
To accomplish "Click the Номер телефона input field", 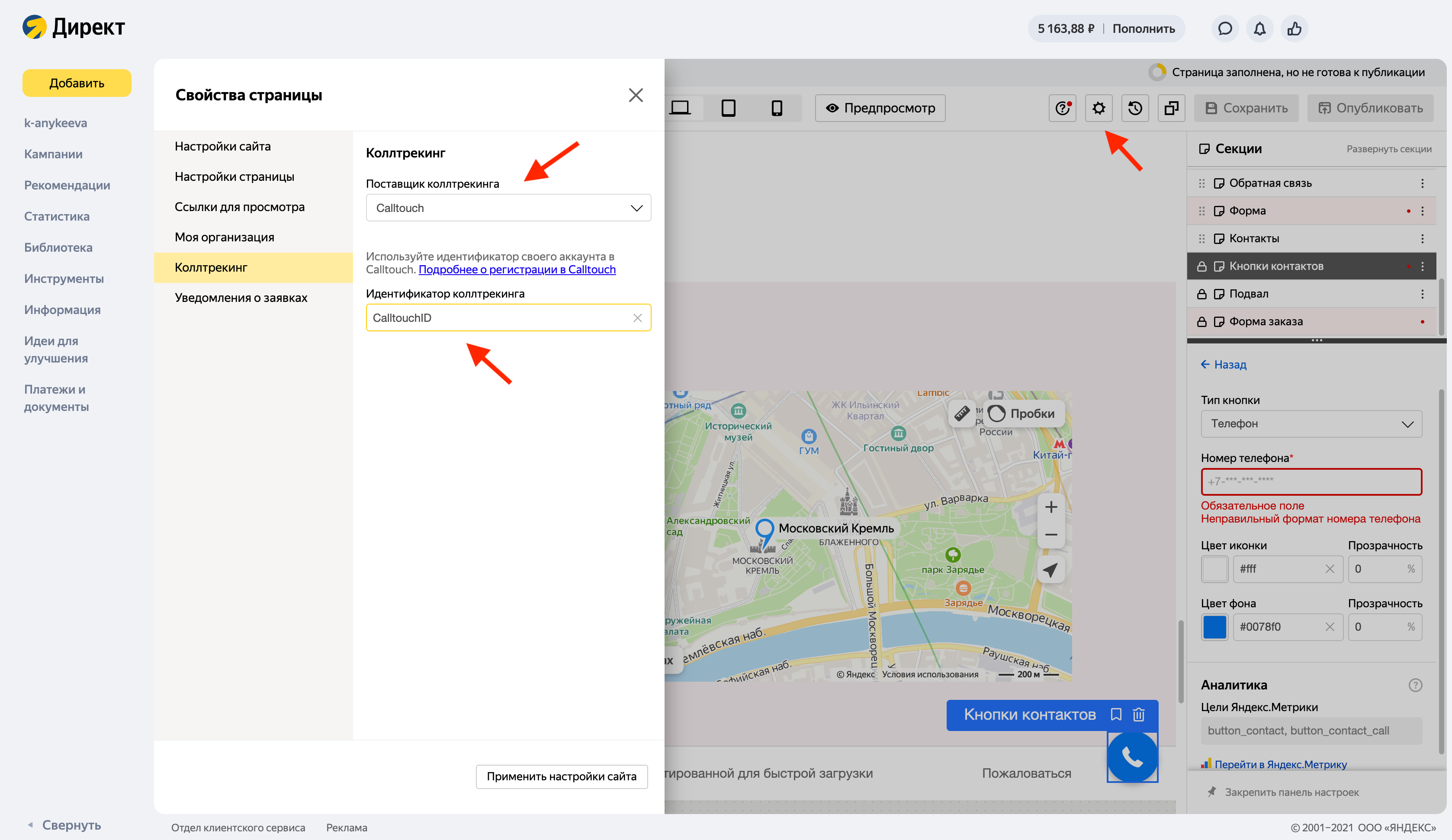I will 1311,482.
